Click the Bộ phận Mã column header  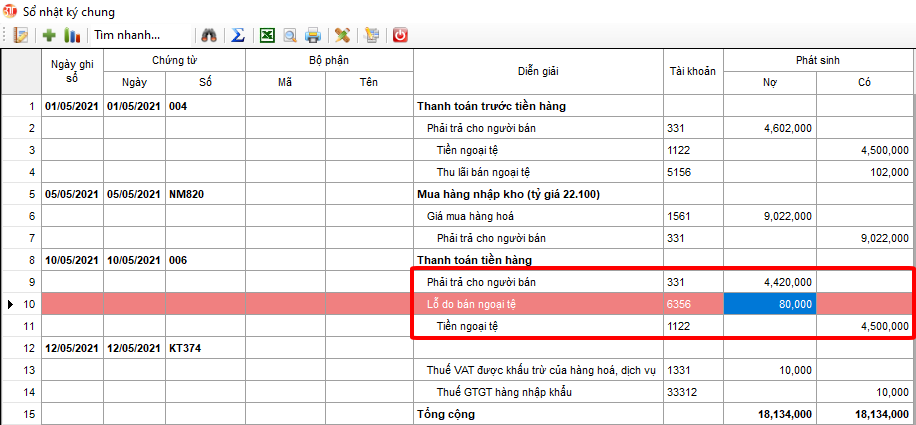285,82
